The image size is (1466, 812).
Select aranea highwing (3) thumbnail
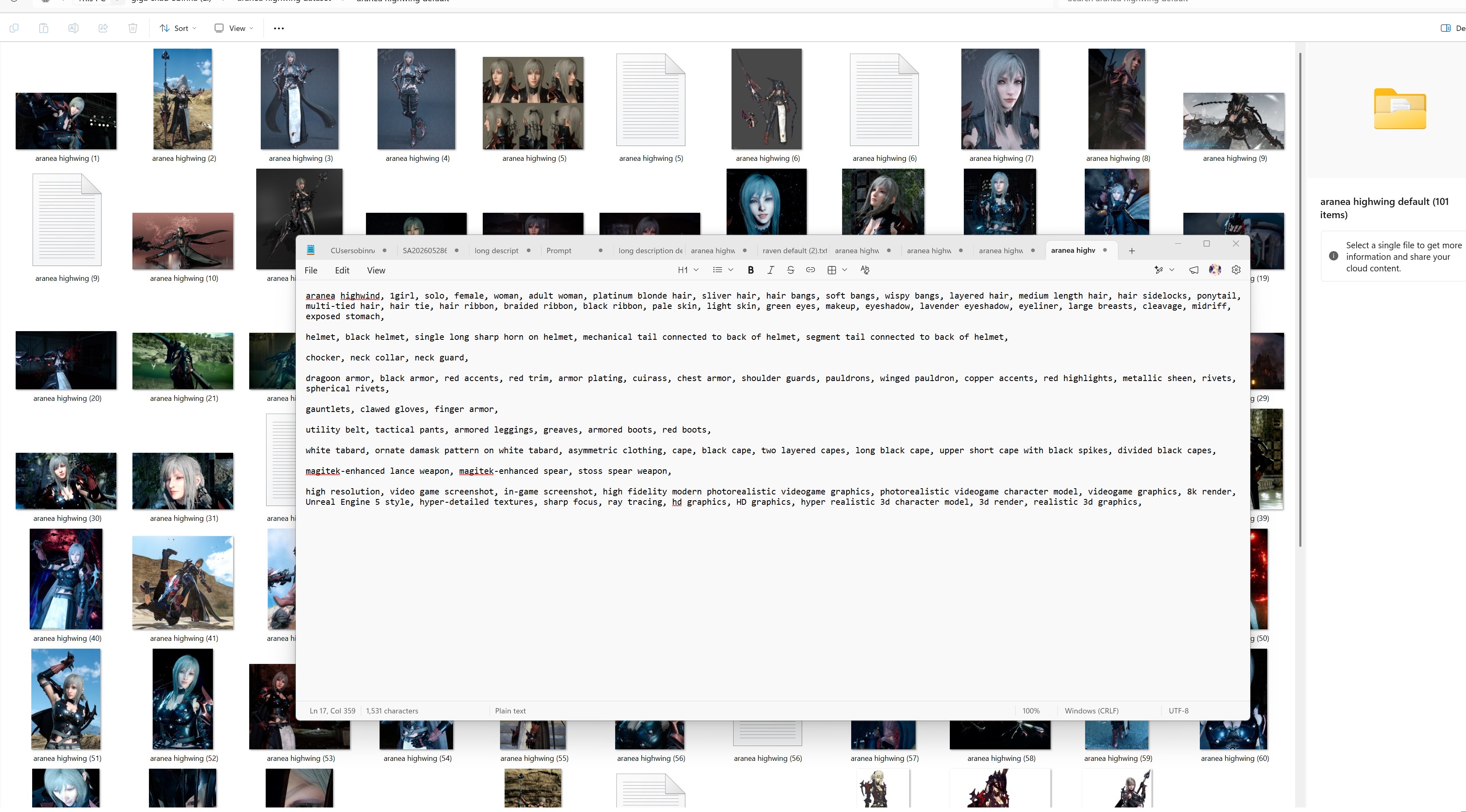point(299,99)
